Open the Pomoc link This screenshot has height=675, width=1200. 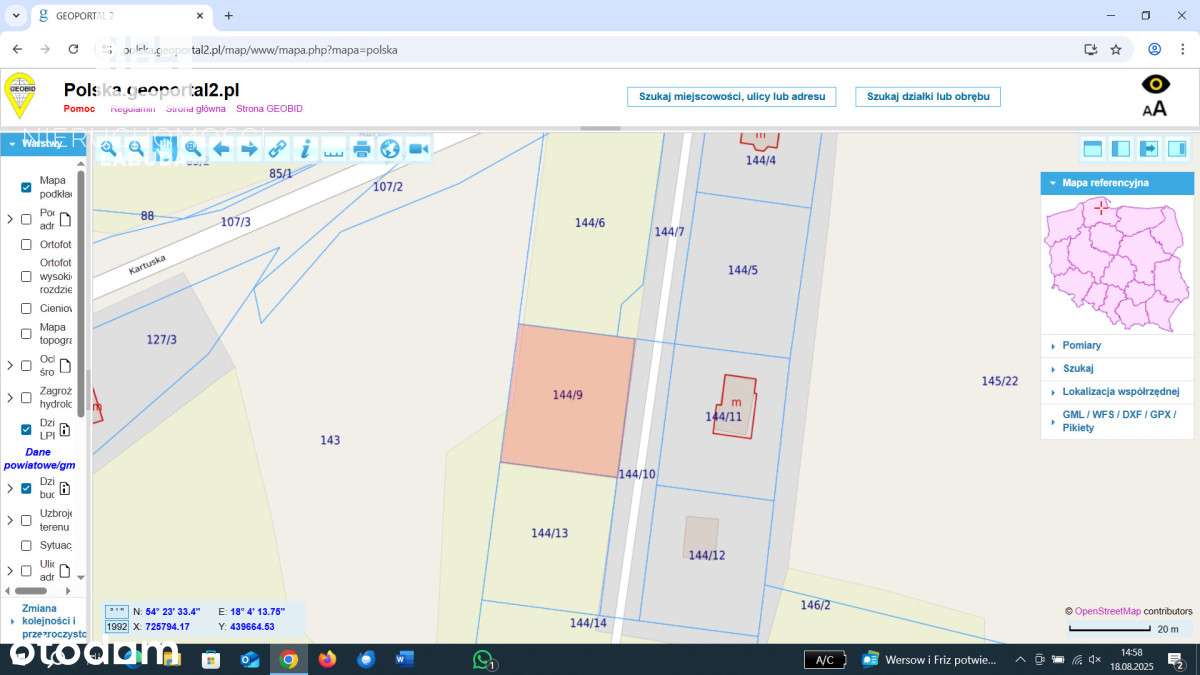[x=79, y=108]
